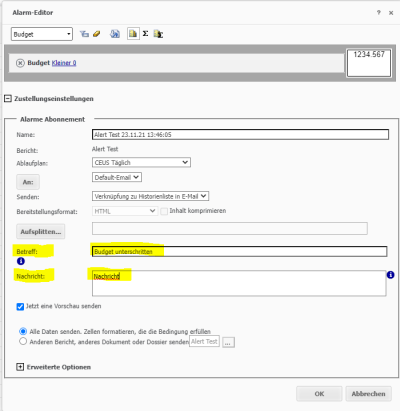Click the new condition icon beside Budget dropdown
Screen dimensions: 400x411
pyautogui.click(x=84, y=34)
